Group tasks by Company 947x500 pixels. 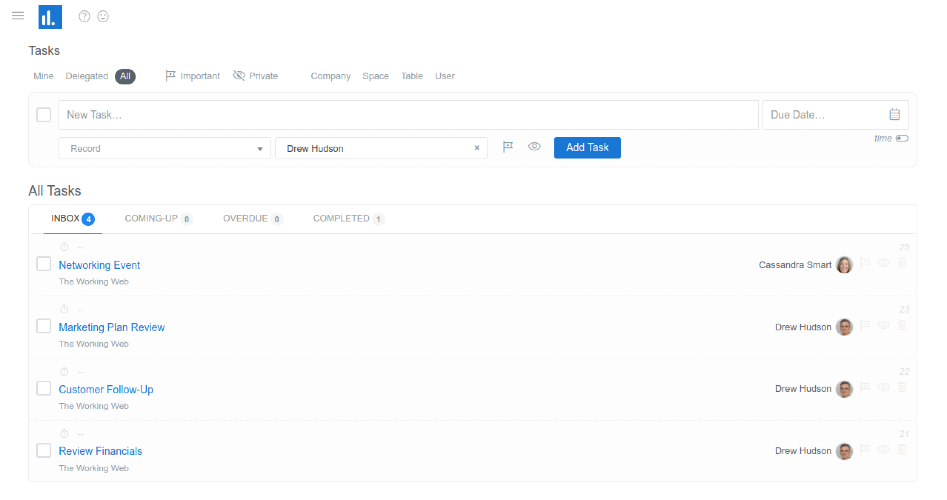(330, 76)
